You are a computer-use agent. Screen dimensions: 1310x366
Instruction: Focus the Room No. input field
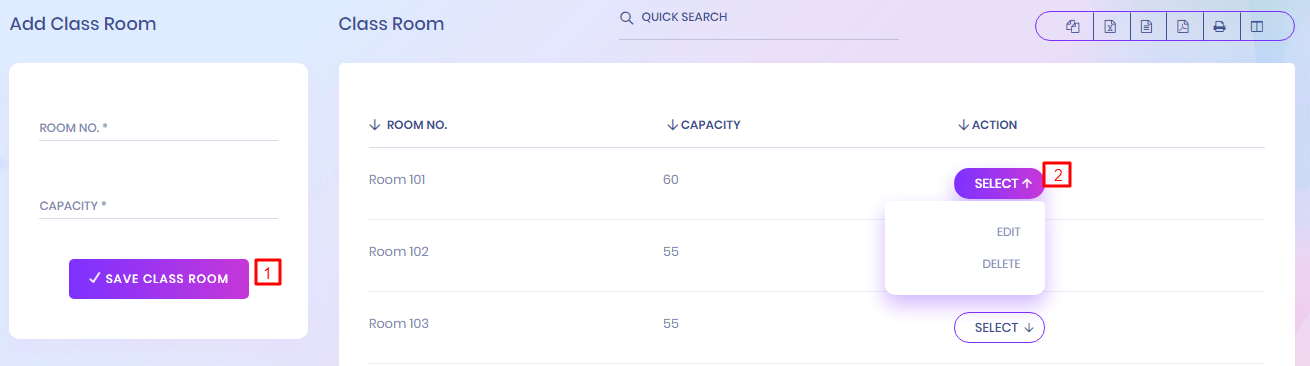(x=158, y=128)
